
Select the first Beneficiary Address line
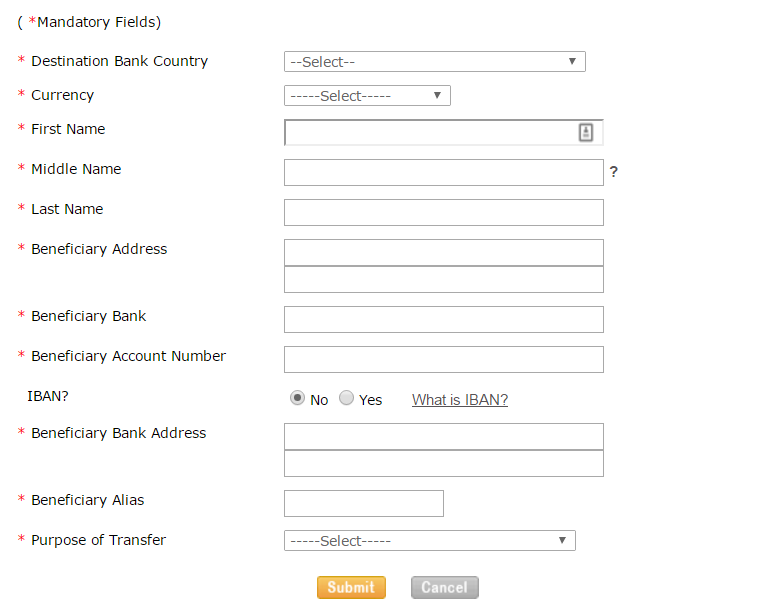tap(444, 252)
